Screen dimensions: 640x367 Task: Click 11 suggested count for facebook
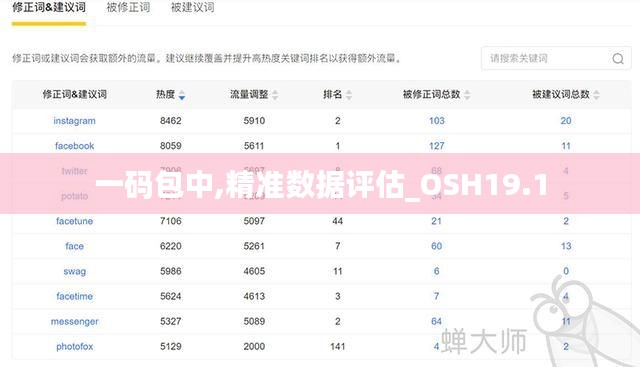566,146
